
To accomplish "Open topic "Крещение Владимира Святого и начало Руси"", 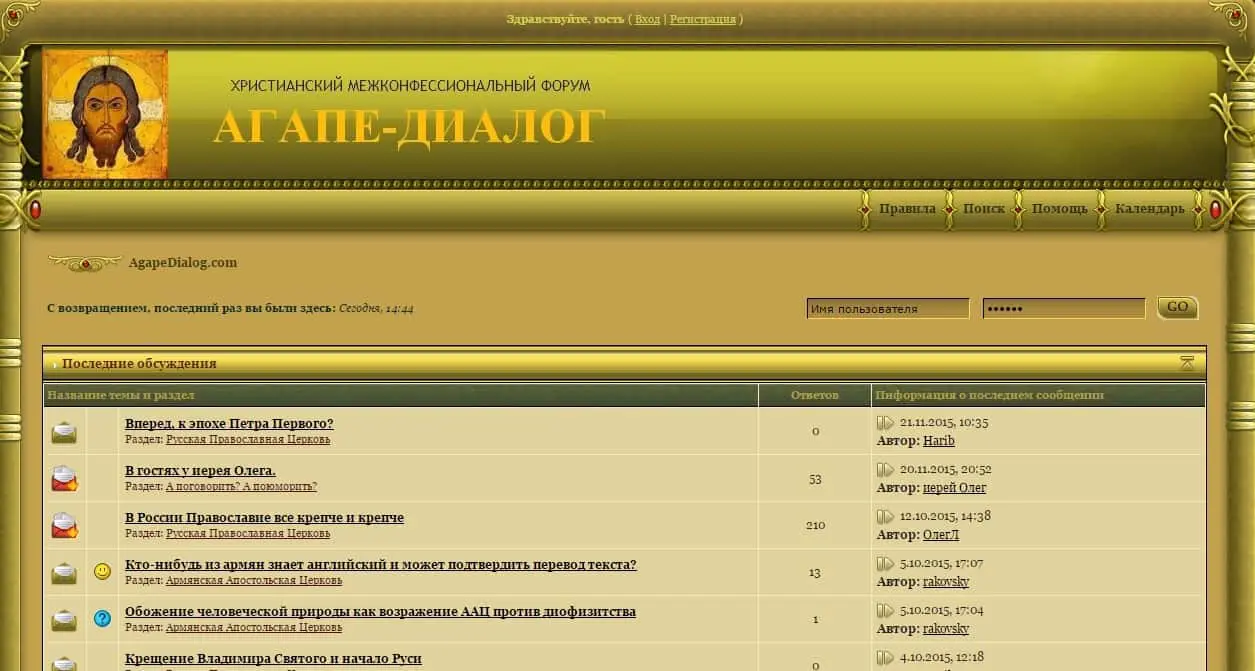I will 273,659.
